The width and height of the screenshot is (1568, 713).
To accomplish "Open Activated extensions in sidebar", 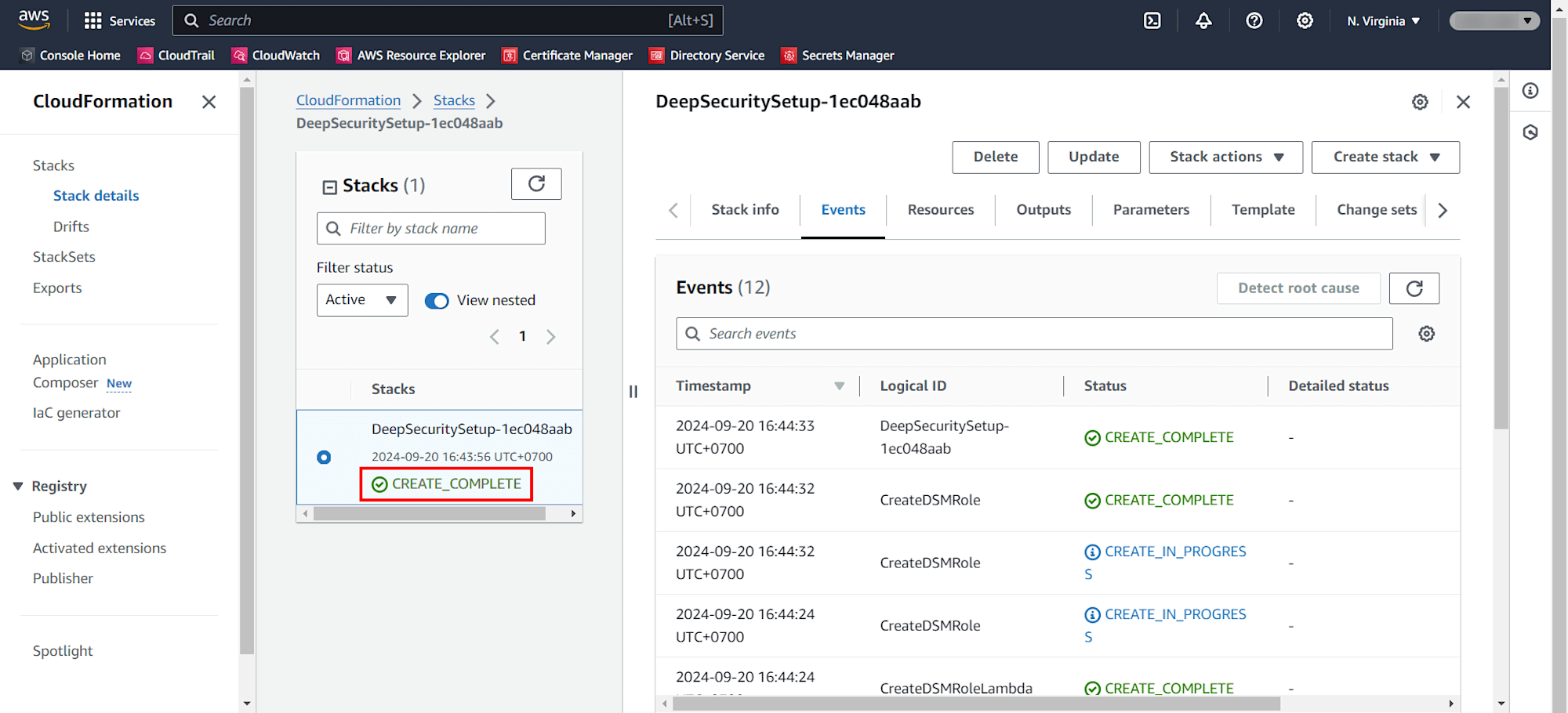I will (100, 548).
